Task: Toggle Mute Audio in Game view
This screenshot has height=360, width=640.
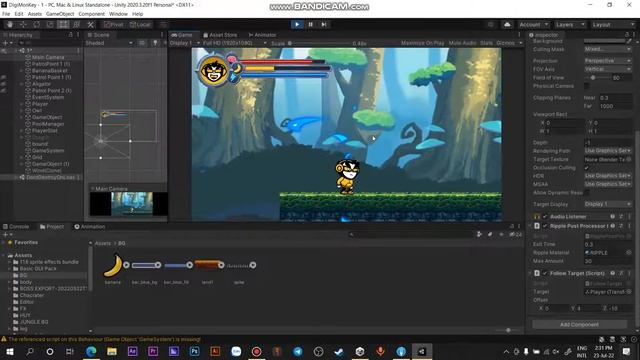Action: (462, 43)
